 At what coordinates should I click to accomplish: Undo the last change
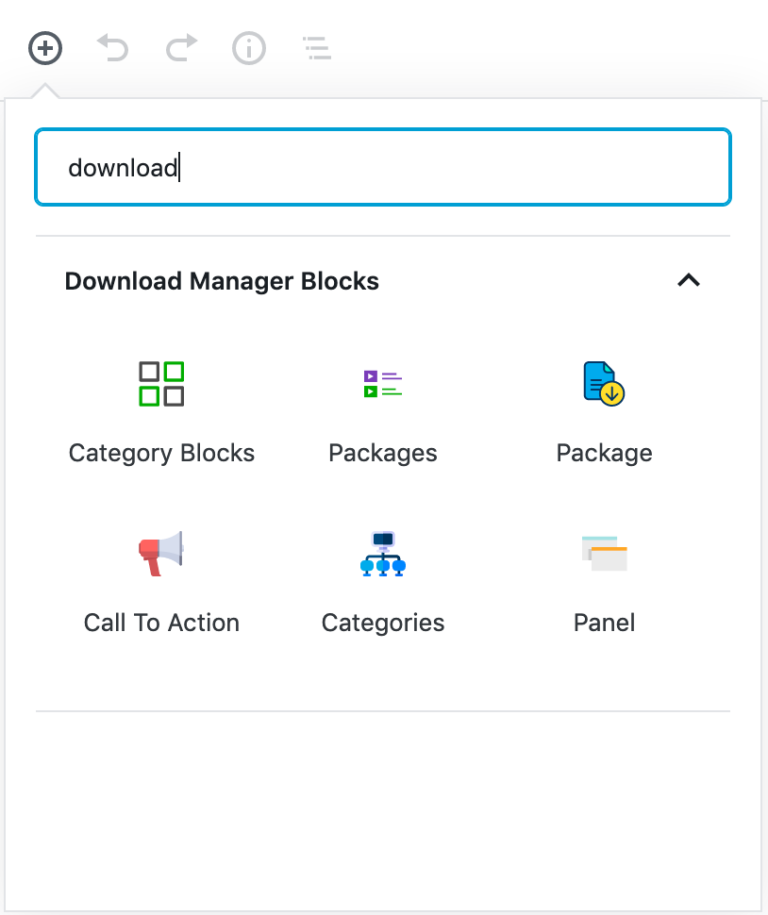click(x=113, y=48)
